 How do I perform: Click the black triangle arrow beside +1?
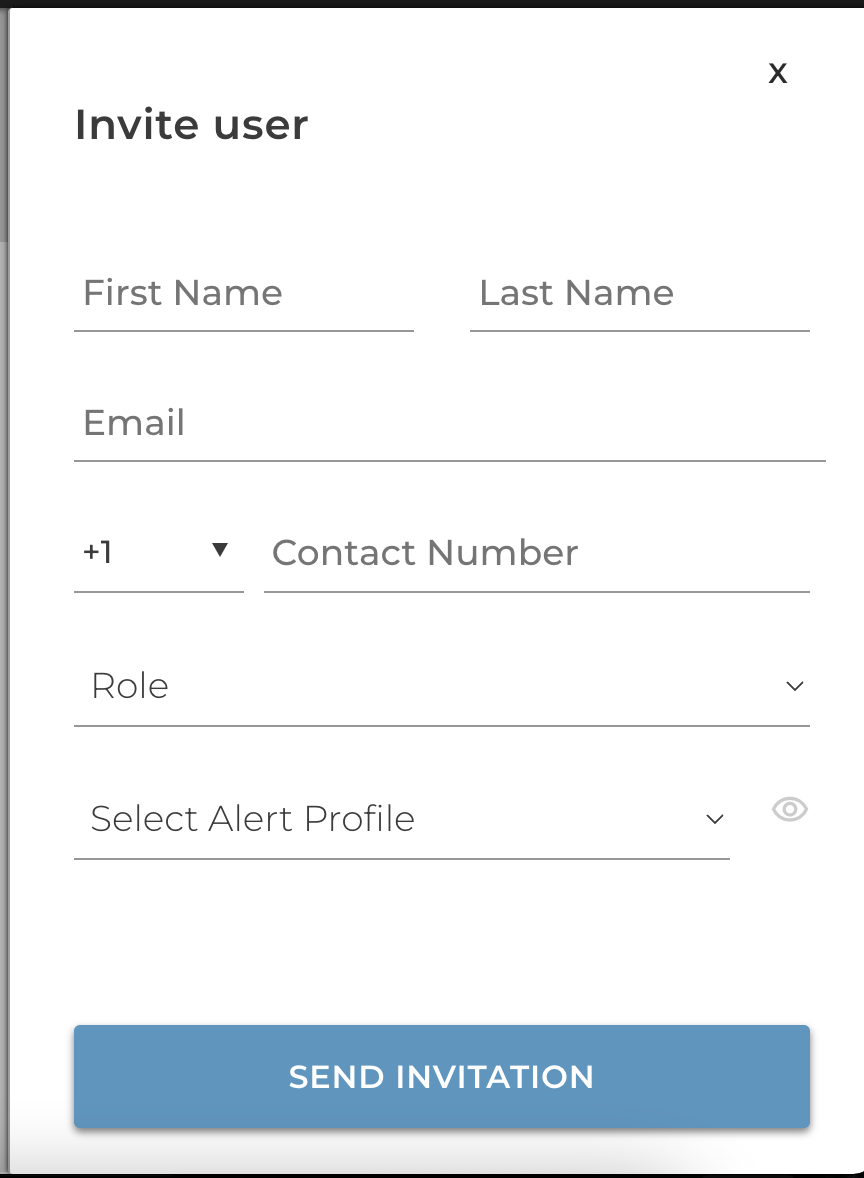point(219,550)
